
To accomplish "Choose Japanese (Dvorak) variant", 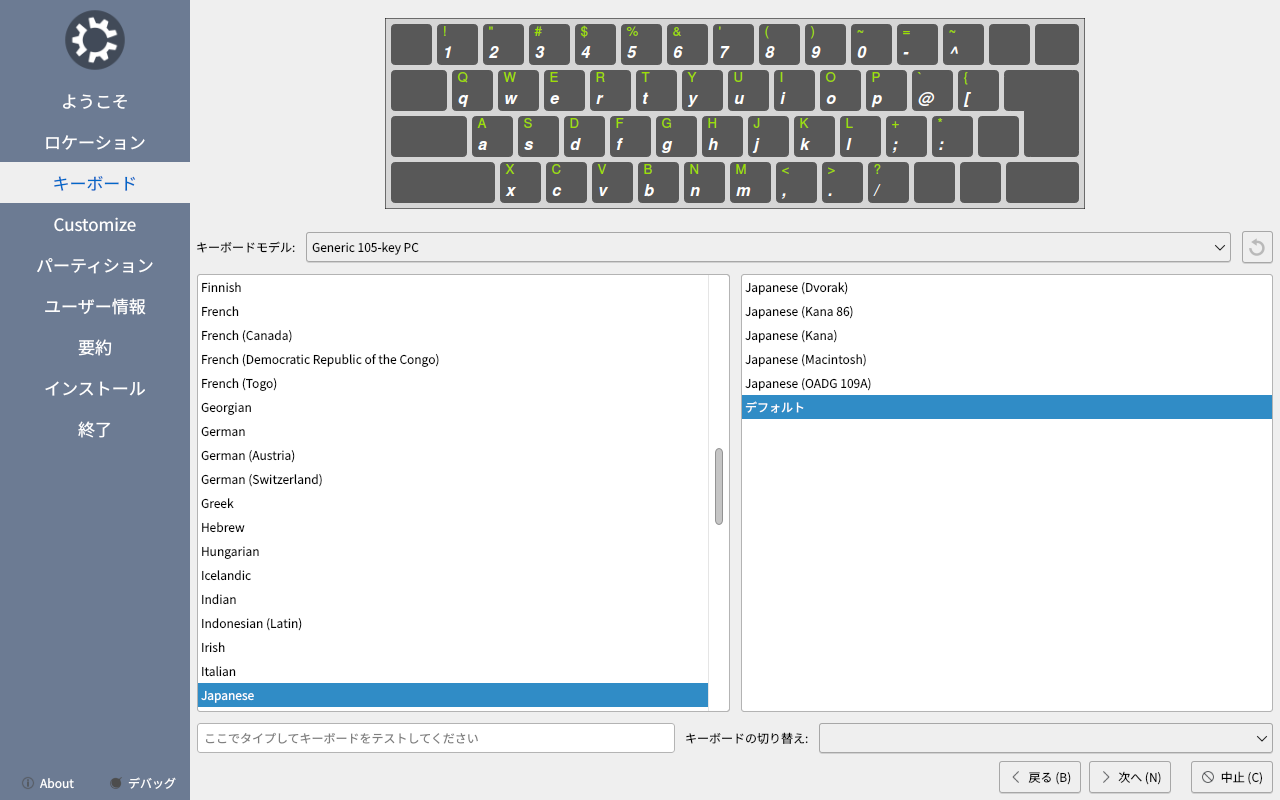I will tap(1007, 287).
